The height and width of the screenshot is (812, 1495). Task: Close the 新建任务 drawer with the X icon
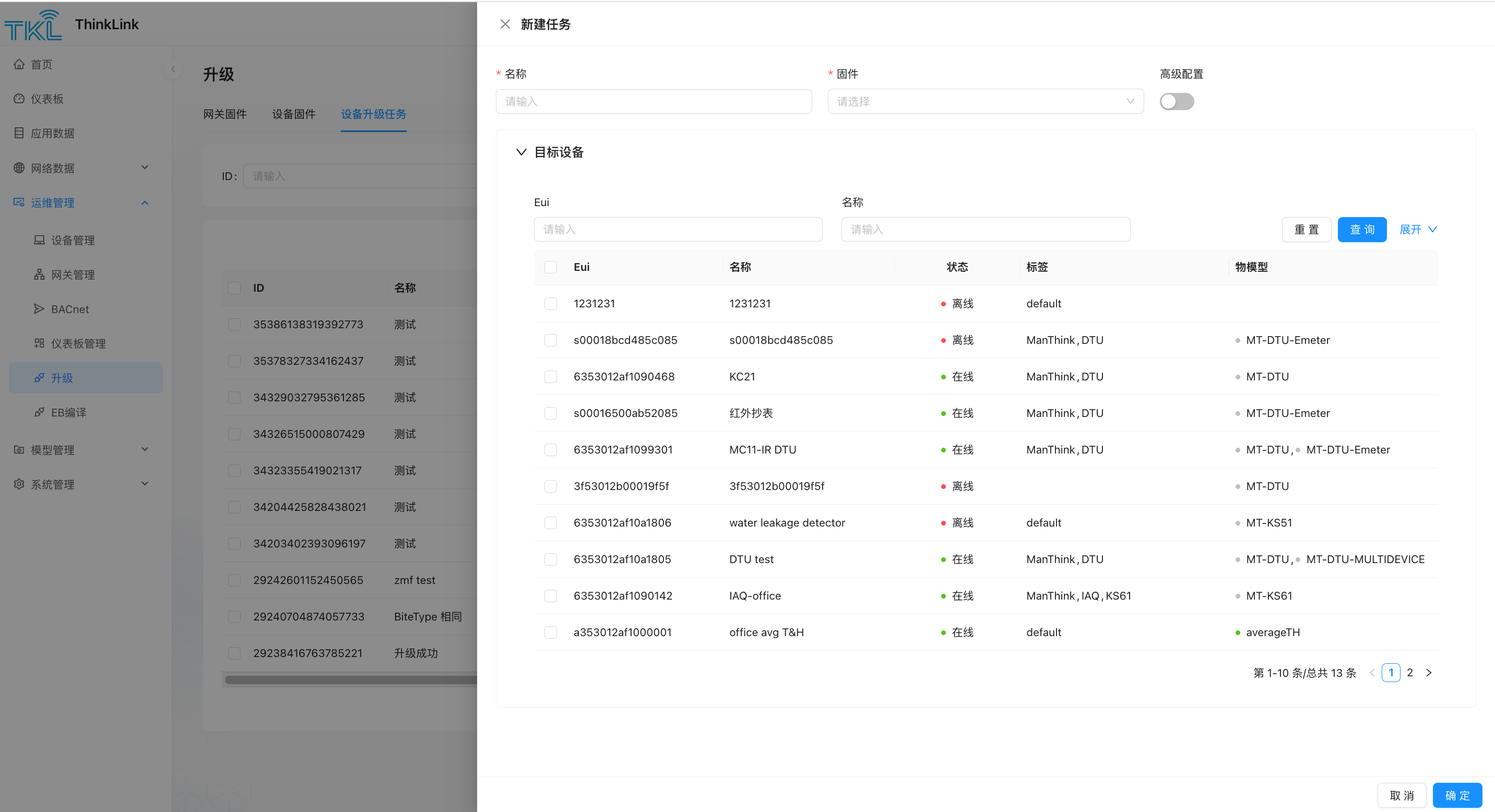tap(505, 24)
